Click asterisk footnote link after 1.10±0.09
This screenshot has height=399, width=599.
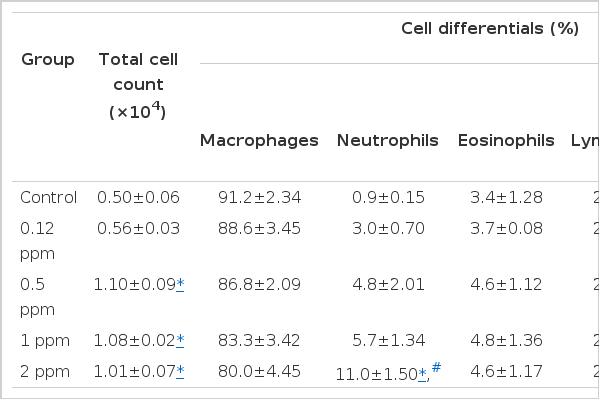pyautogui.click(x=180, y=284)
